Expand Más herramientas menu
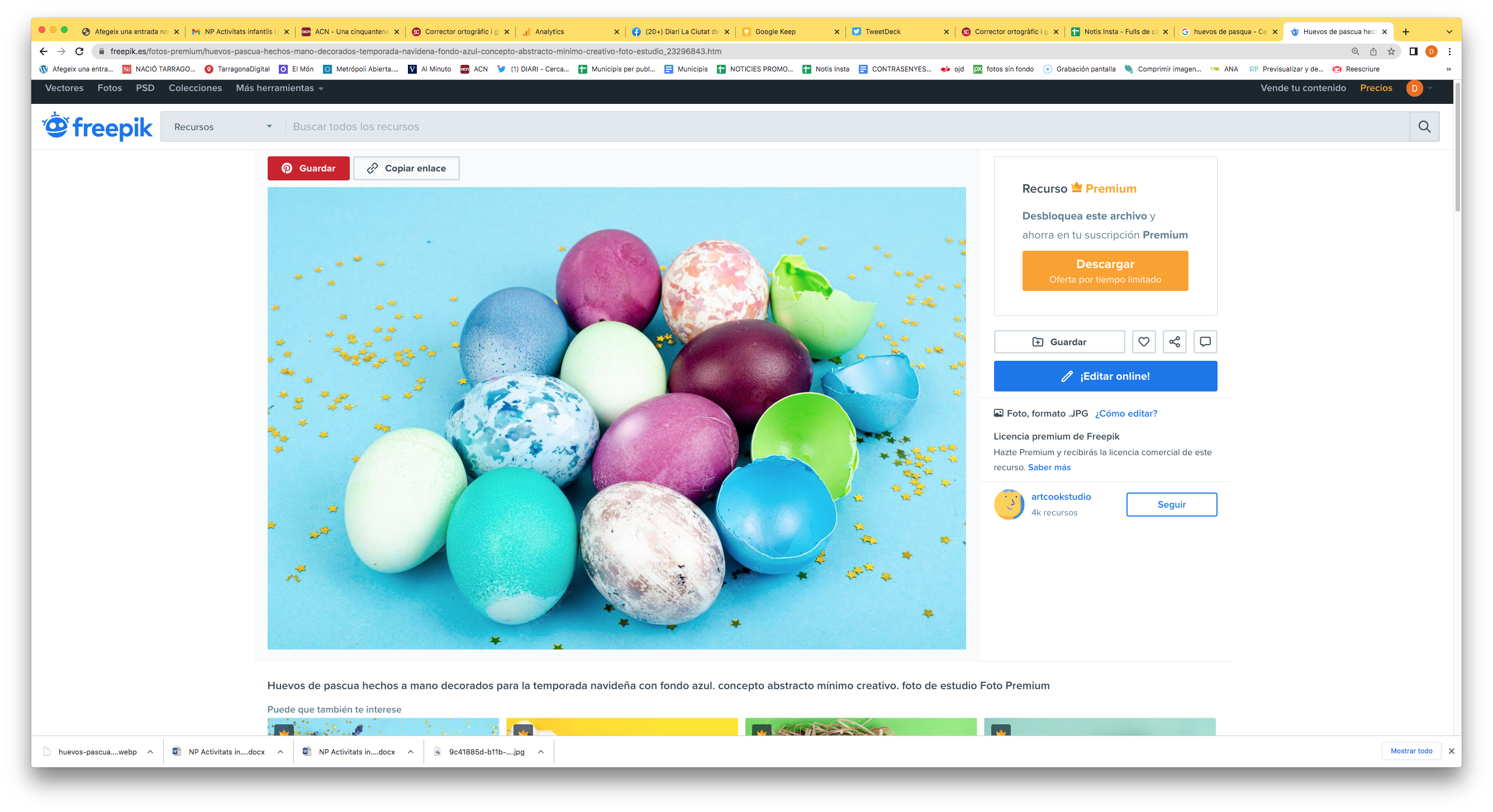This screenshot has height=812, width=1493. 279,88
